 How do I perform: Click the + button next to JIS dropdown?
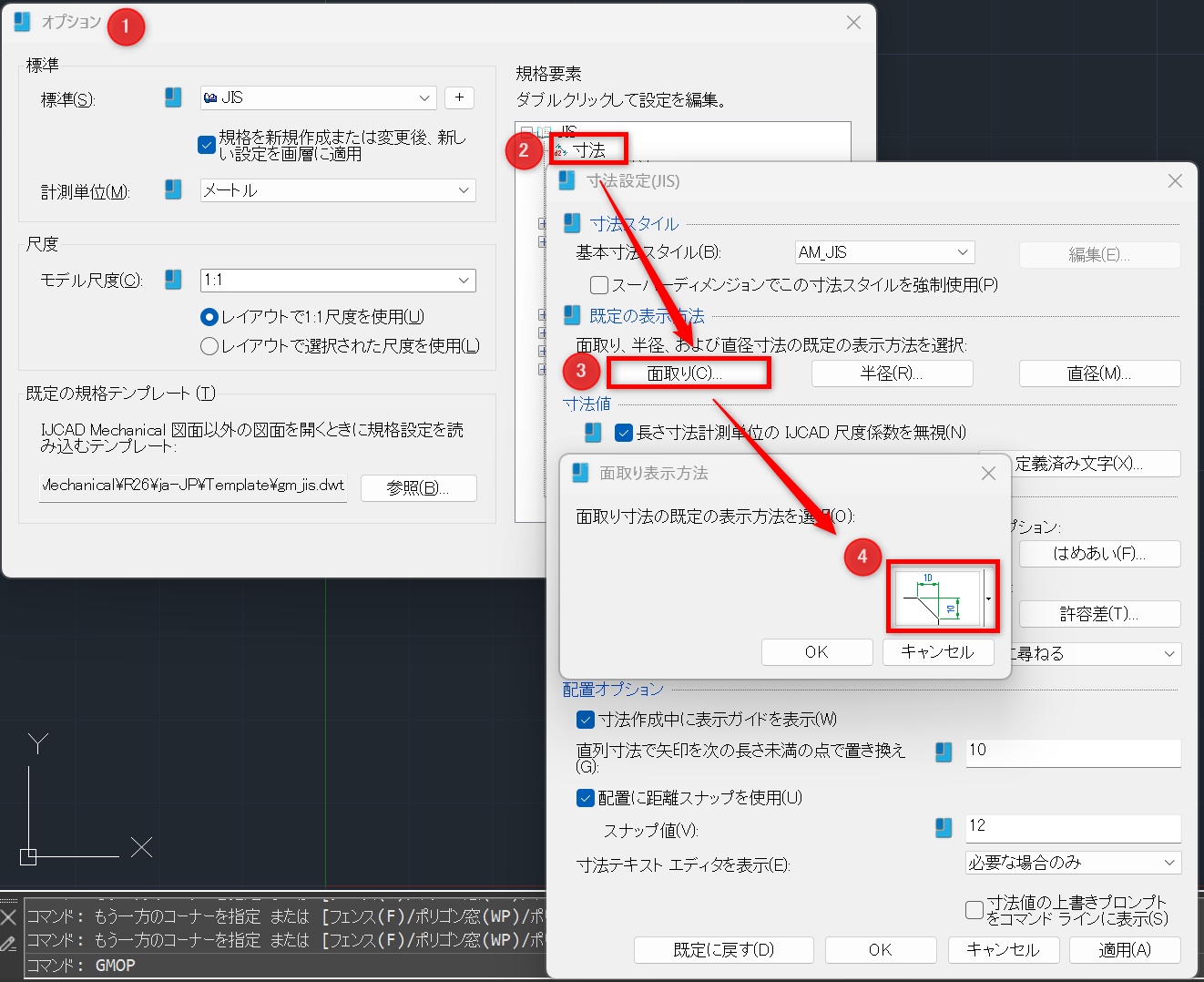tap(459, 97)
